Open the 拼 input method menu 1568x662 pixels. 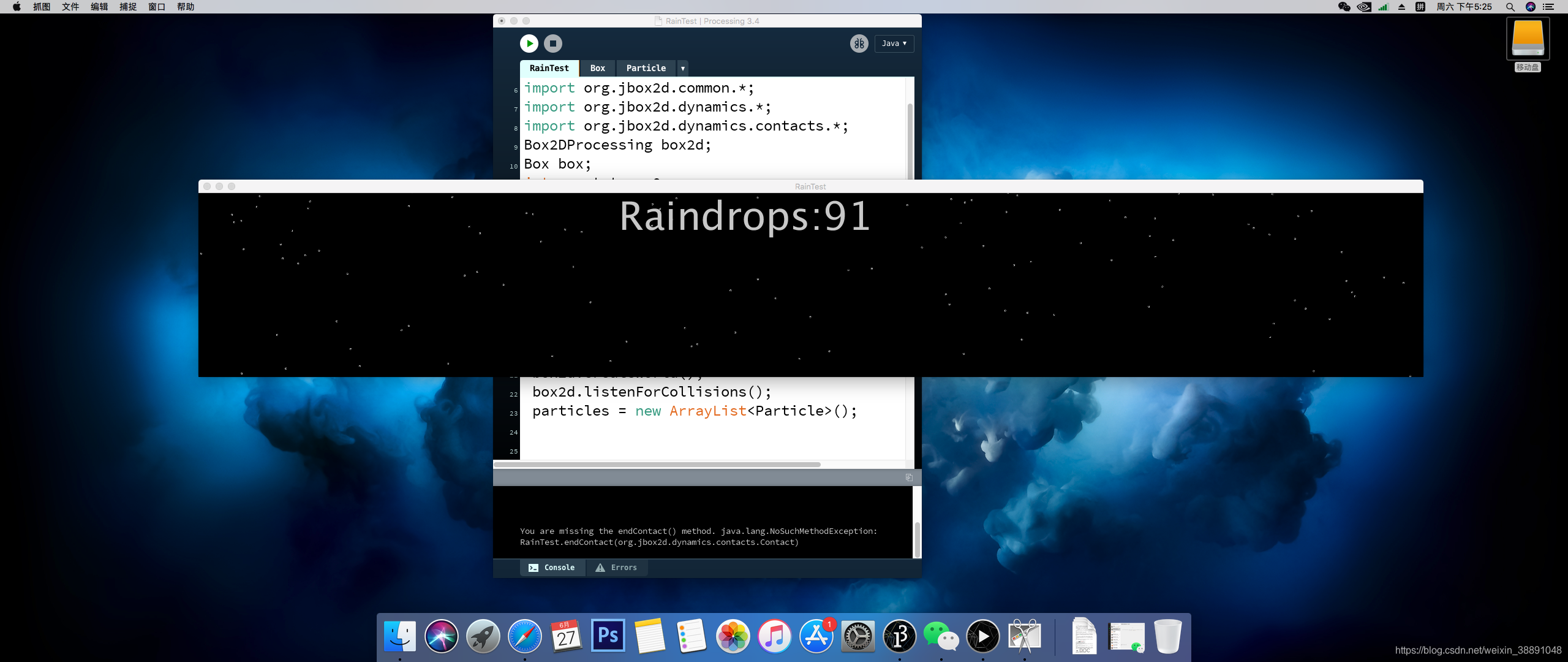click(1420, 7)
